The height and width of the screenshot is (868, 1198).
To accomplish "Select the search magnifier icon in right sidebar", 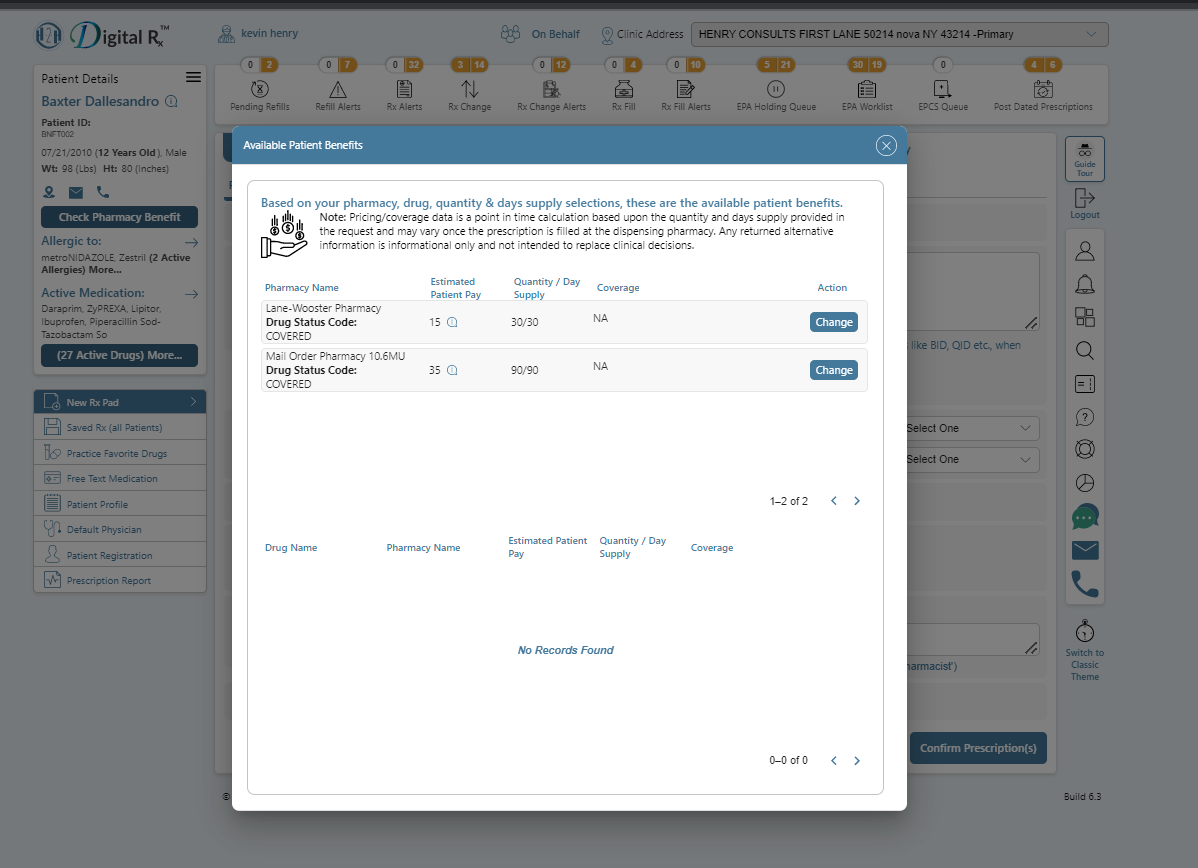I will click(x=1084, y=351).
